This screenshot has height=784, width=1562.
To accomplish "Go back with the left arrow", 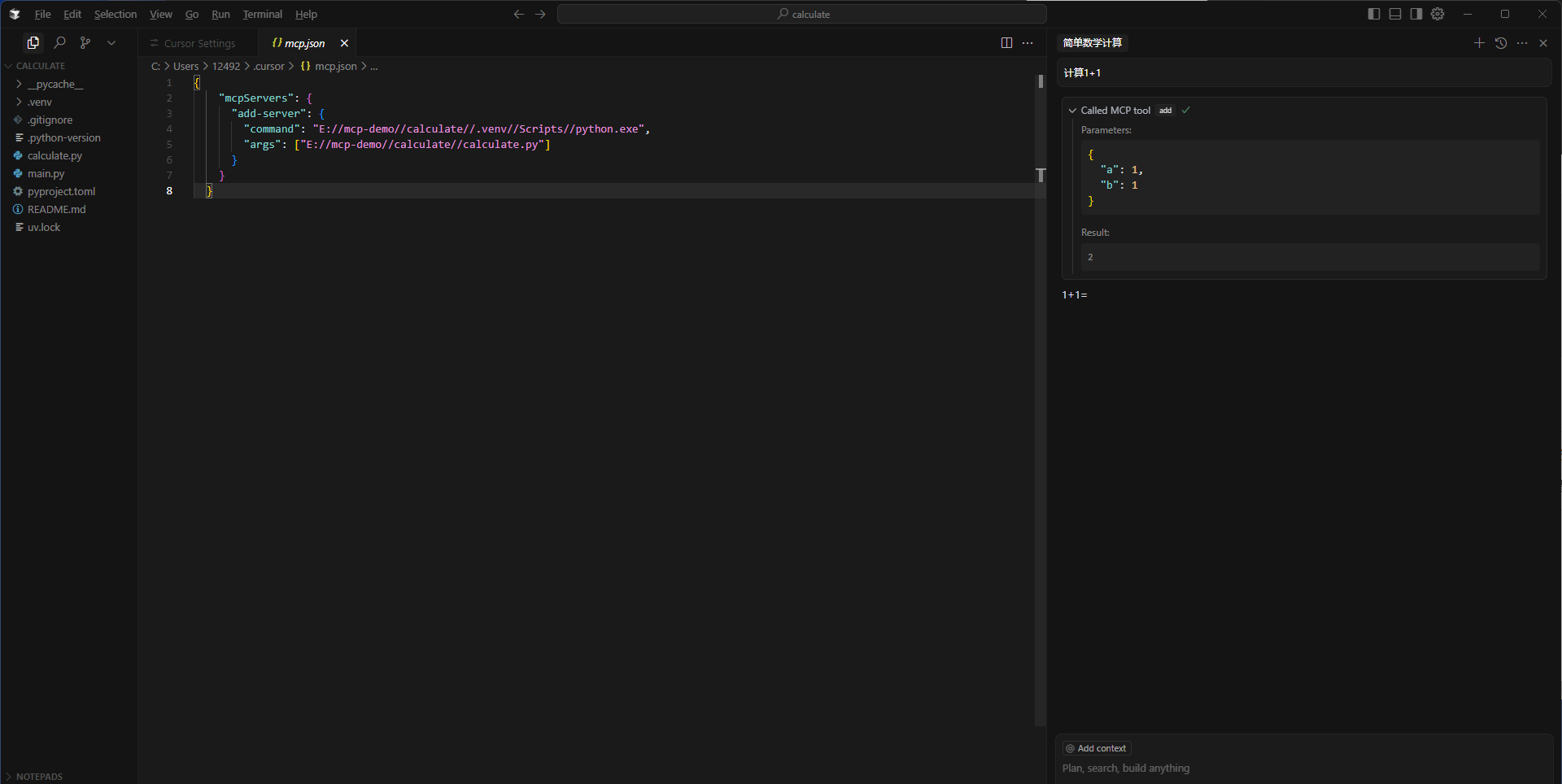I will (519, 14).
